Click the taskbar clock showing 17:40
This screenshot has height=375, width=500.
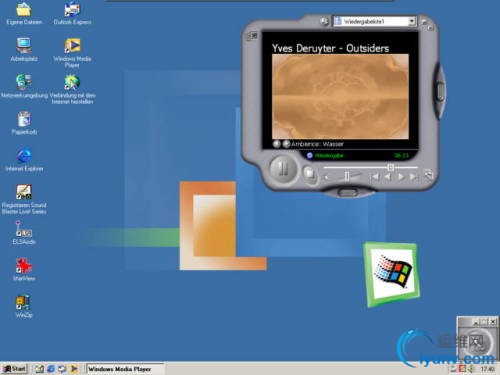[x=487, y=369]
